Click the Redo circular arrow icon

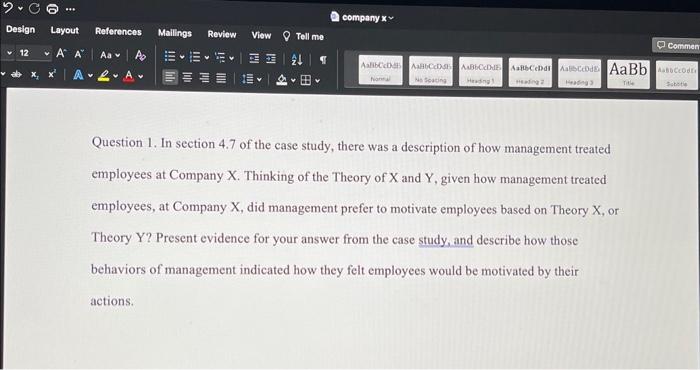35,8
